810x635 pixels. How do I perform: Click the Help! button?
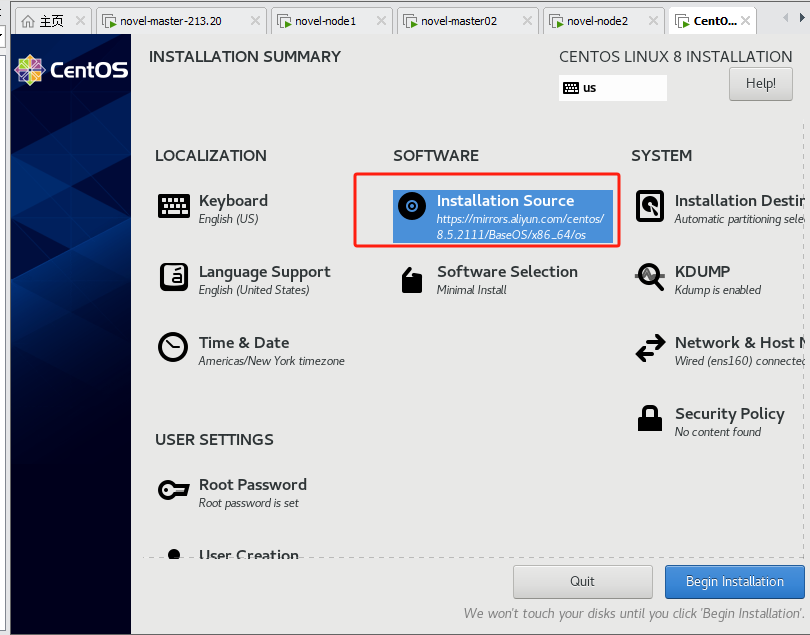coord(760,84)
